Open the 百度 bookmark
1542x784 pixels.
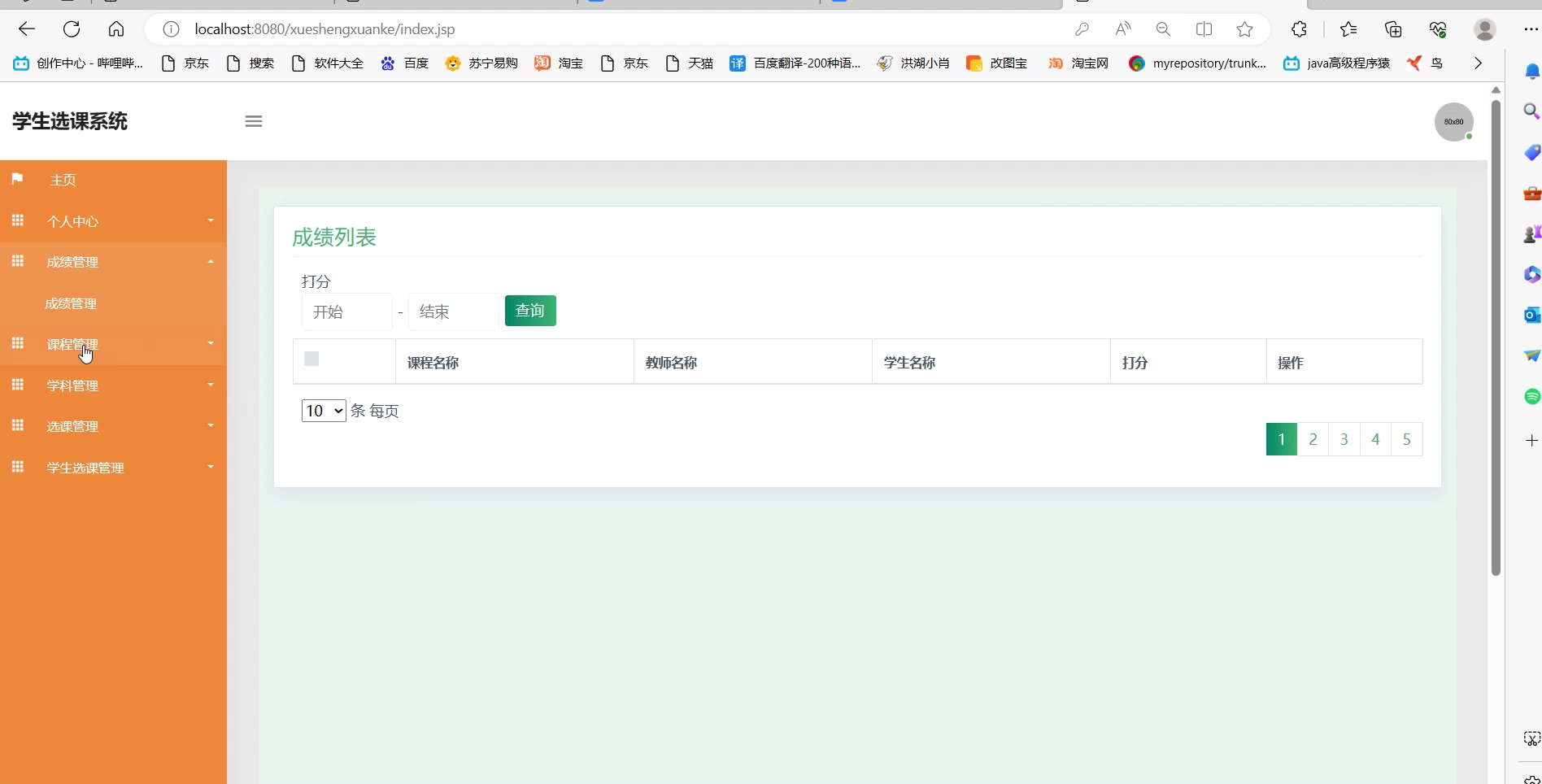404,63
